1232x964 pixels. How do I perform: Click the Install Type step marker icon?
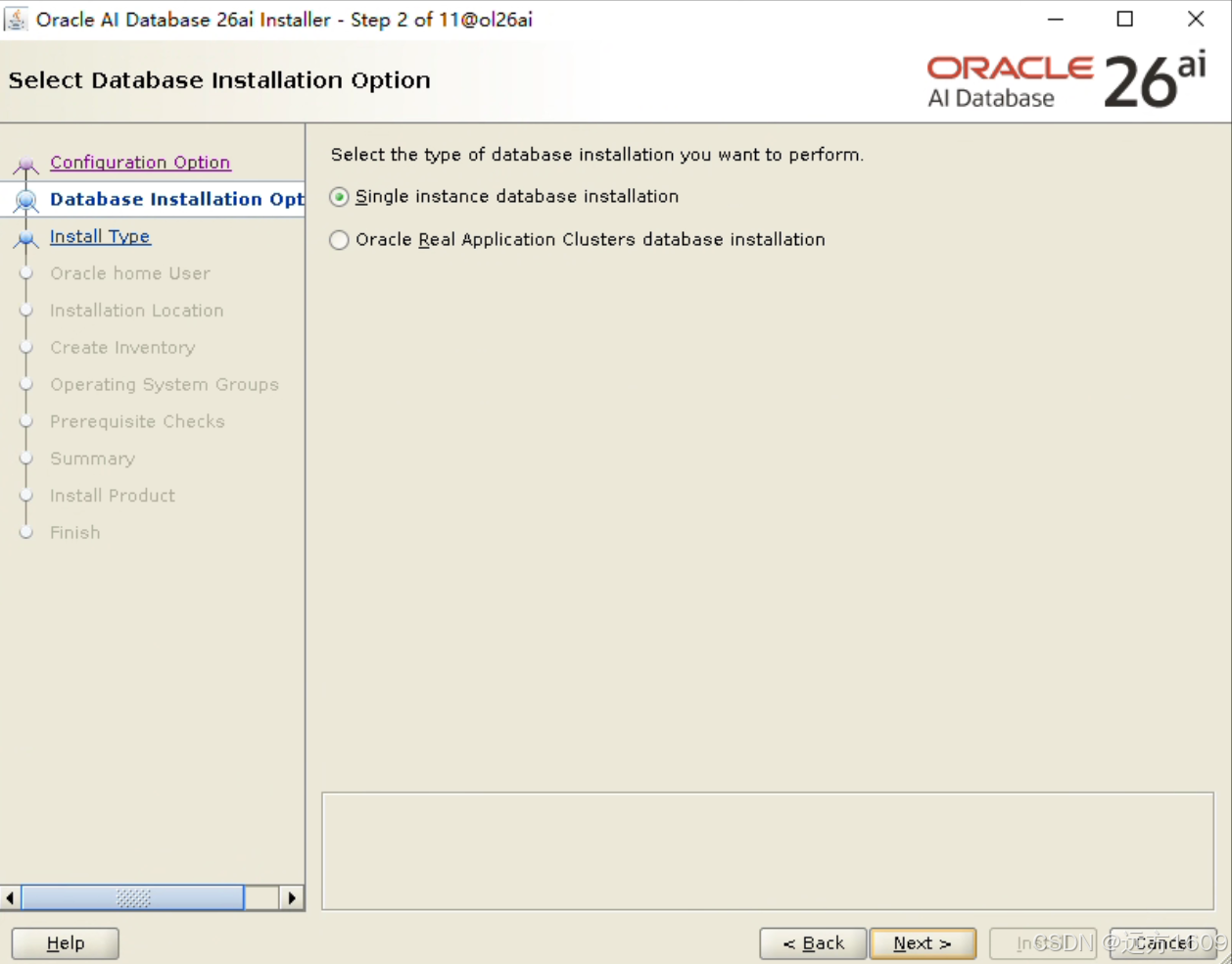[26, 238]
